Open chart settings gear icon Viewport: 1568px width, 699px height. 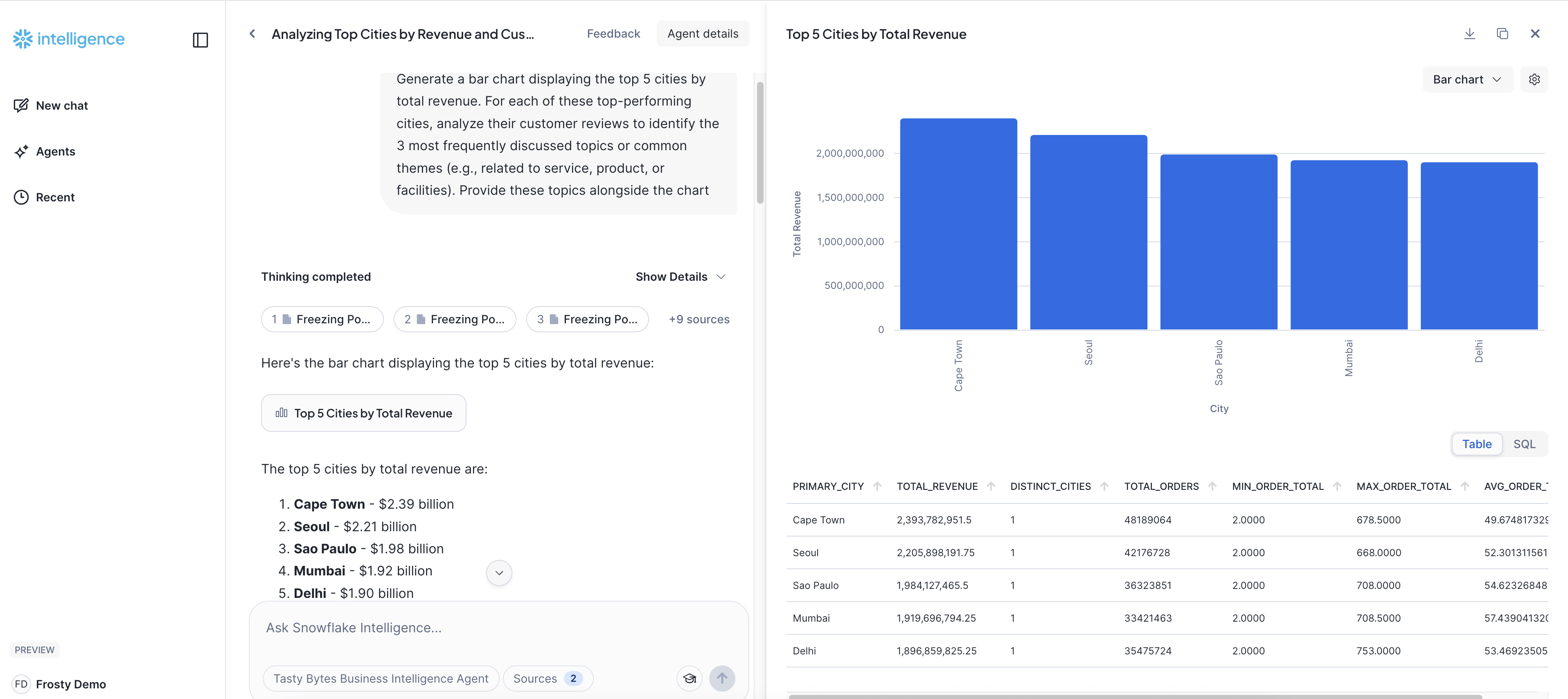click(1534, 80)
